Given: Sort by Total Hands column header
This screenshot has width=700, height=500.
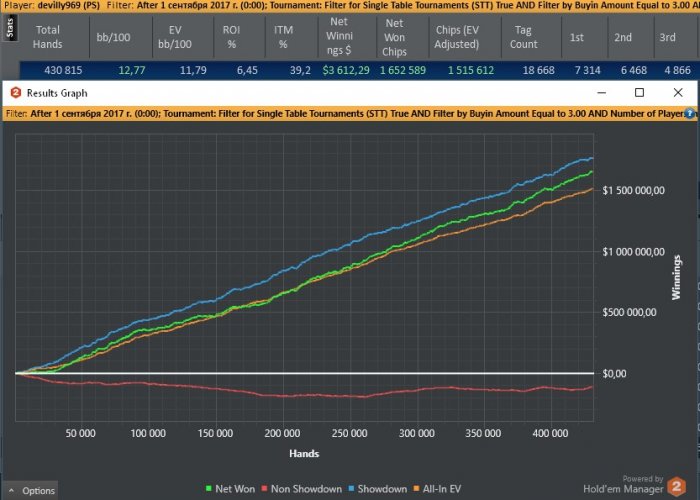Looking at the screenshot, I should (48, 37).
